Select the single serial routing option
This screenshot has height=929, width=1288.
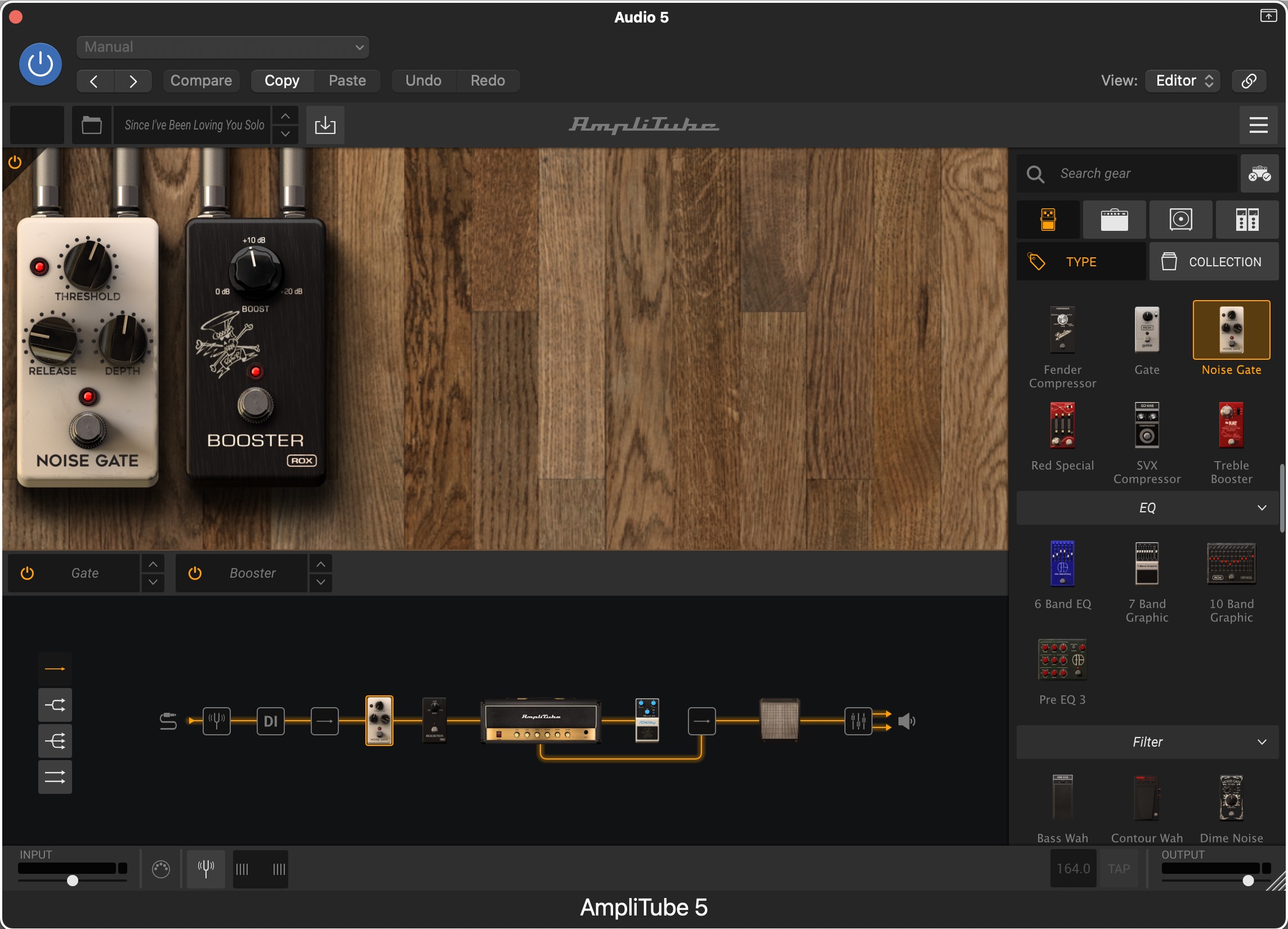click(x=55, y=669)
